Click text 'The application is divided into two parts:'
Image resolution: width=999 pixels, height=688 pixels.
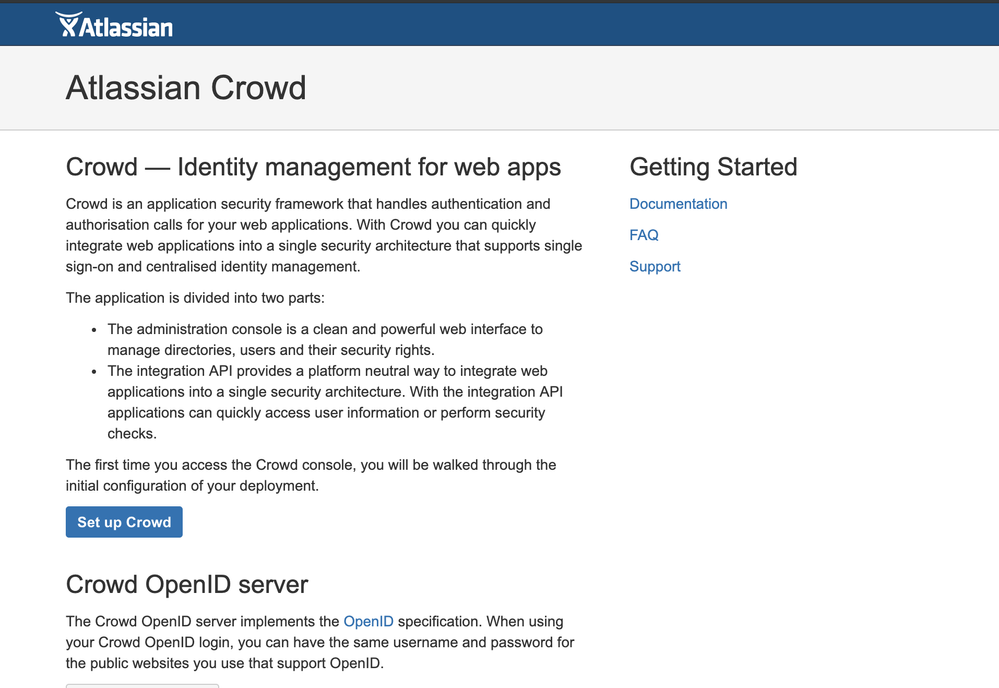[195, 297]
